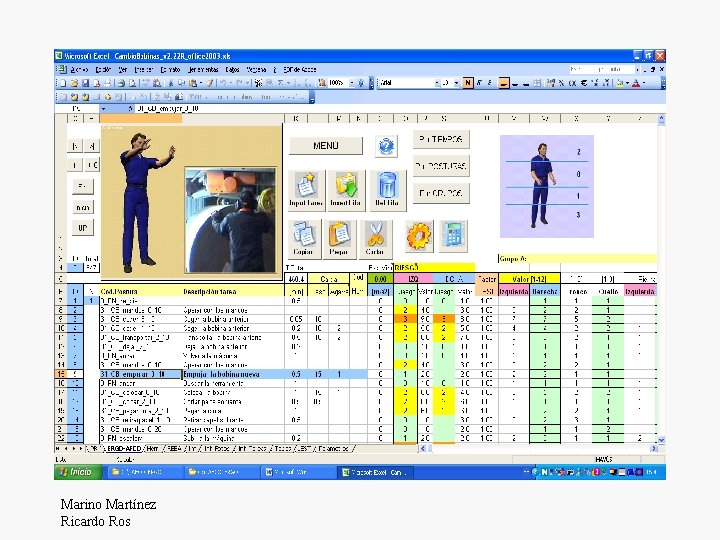Select row header 15
Screen dimensions: 720x540
click(x=61, y=374)
